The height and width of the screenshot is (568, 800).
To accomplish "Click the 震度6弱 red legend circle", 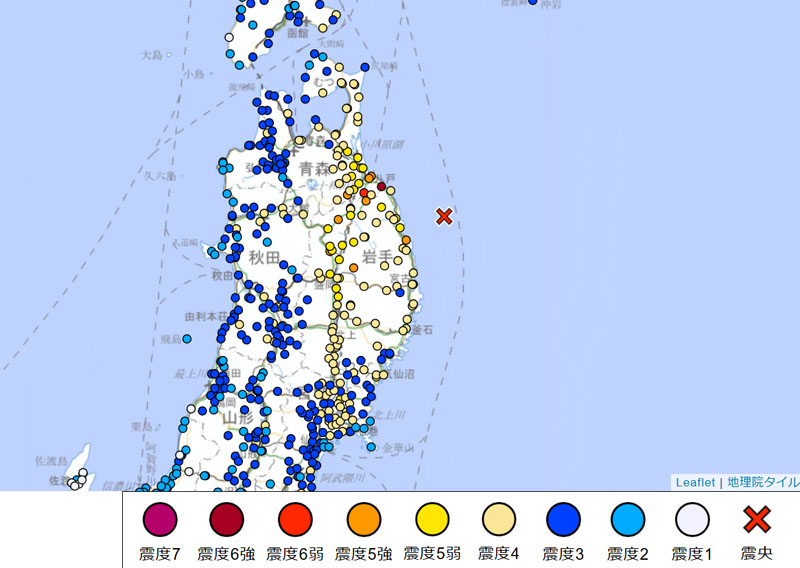I will 295,520.
